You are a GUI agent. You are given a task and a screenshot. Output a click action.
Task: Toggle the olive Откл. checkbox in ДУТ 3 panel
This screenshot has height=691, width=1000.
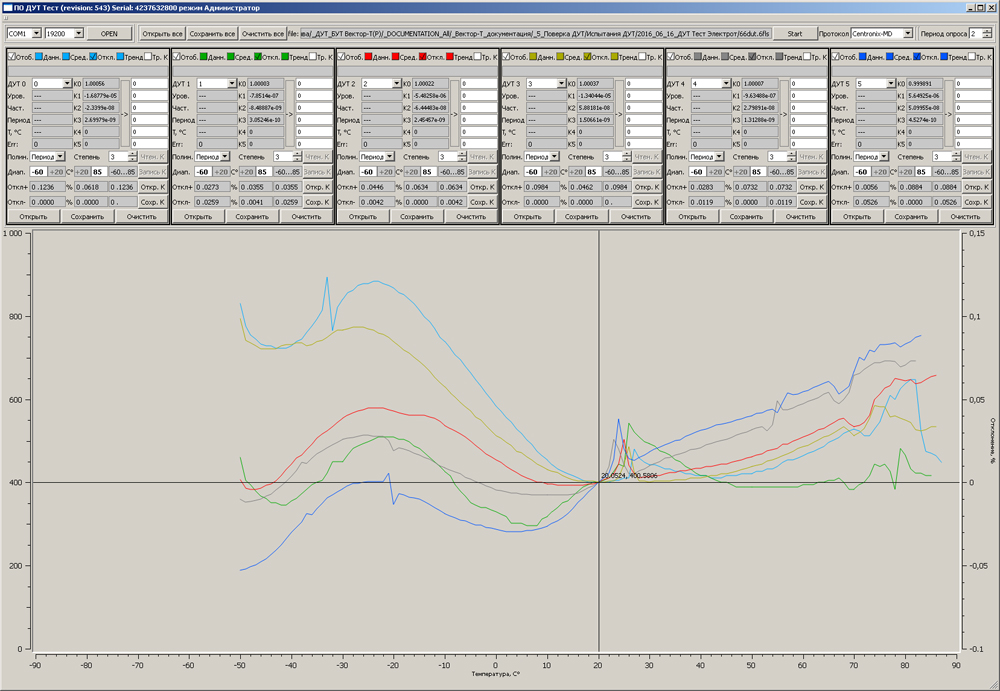(587, 57)
